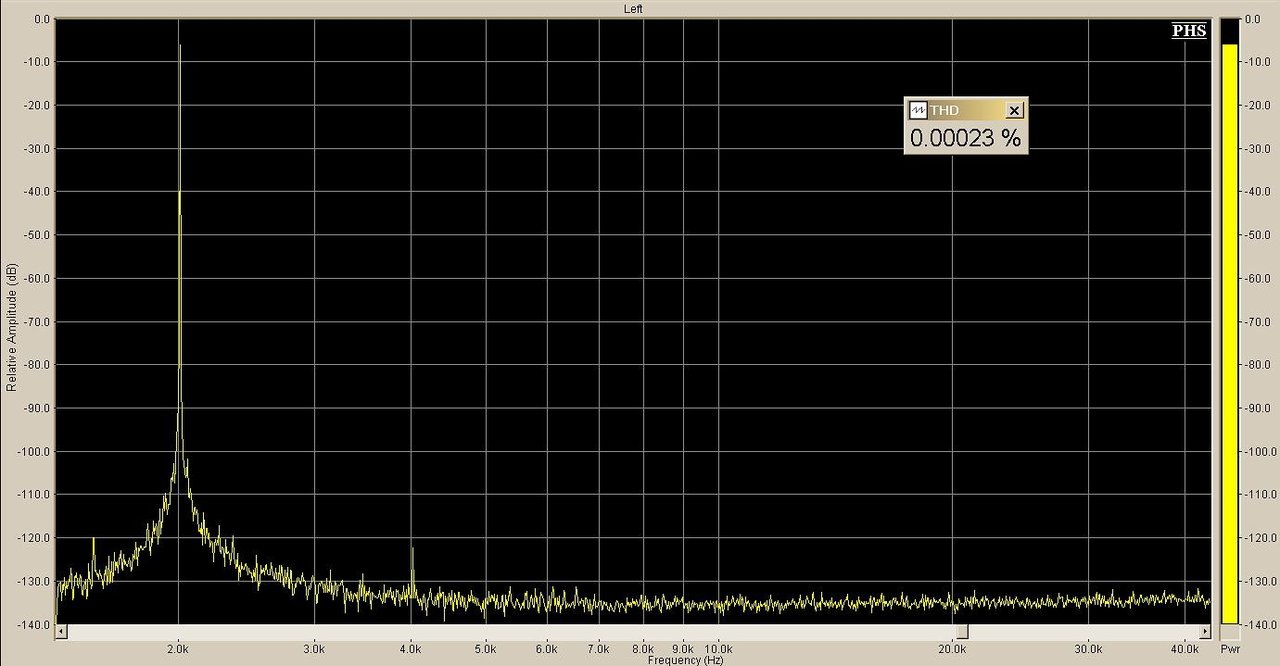Click the "4.0k" frequency axis label
The image size is (1280, 666).
[413, 649]
